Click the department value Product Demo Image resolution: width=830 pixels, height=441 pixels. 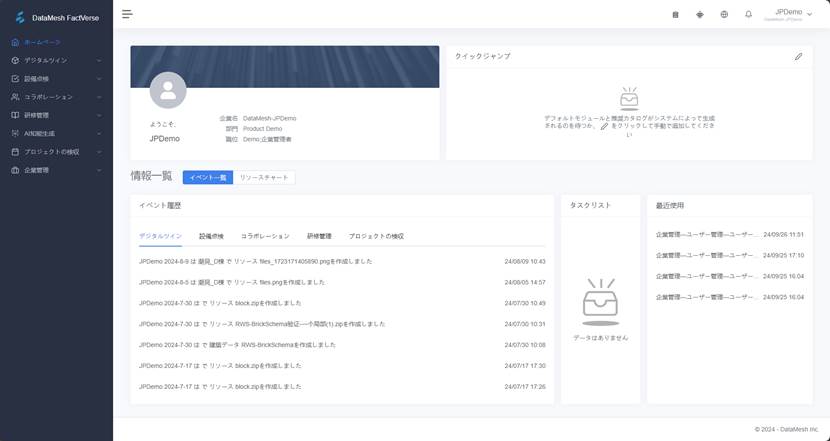pos(263,129)
